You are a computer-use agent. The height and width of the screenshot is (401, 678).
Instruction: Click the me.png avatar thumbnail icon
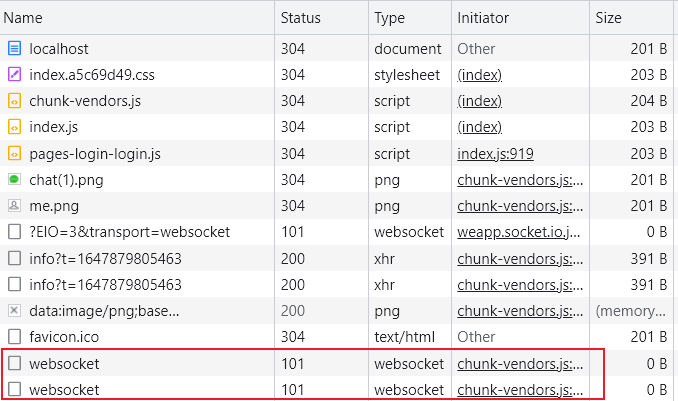[14, 205]
